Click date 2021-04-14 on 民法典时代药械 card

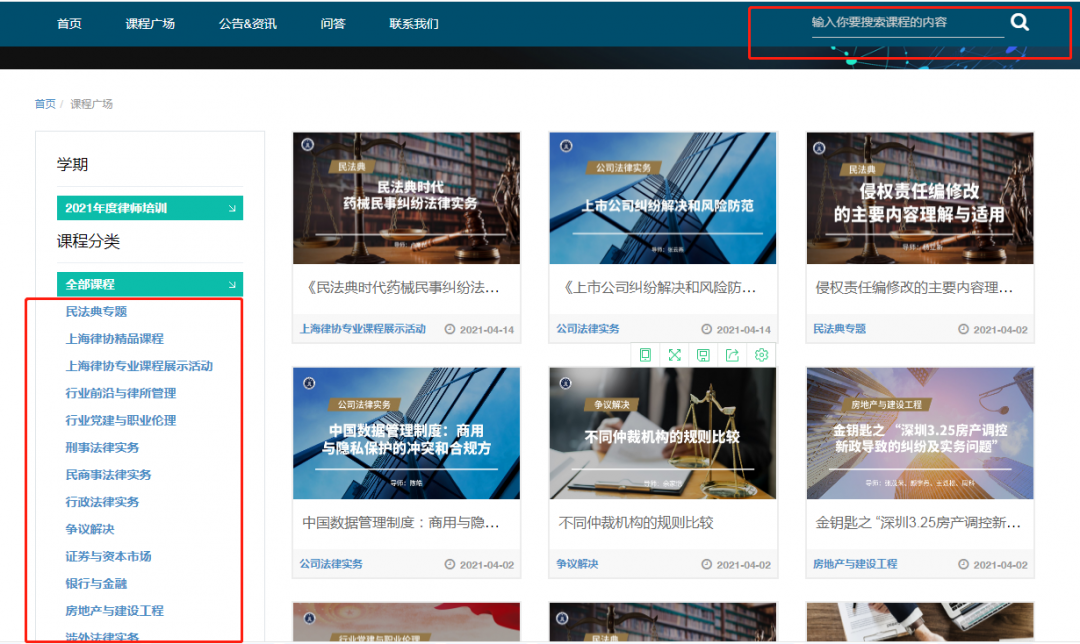coord(487,330)
